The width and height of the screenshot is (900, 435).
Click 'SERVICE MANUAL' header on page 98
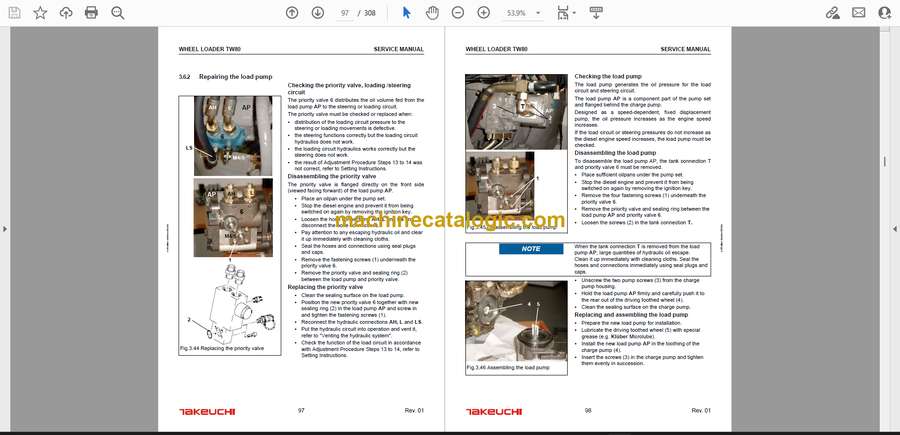pos(685,50)
